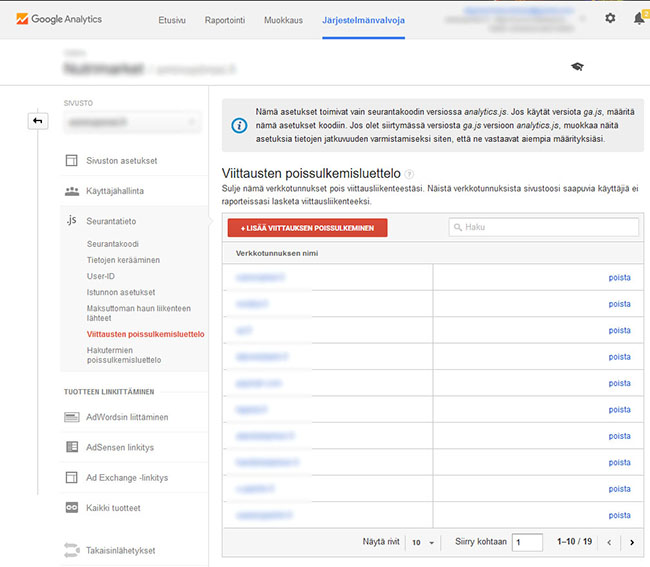The height and width of the screenshot is (567, 650).
Task: Click poista link in first row
Action: pyautogui.click(x=619, y=278)
